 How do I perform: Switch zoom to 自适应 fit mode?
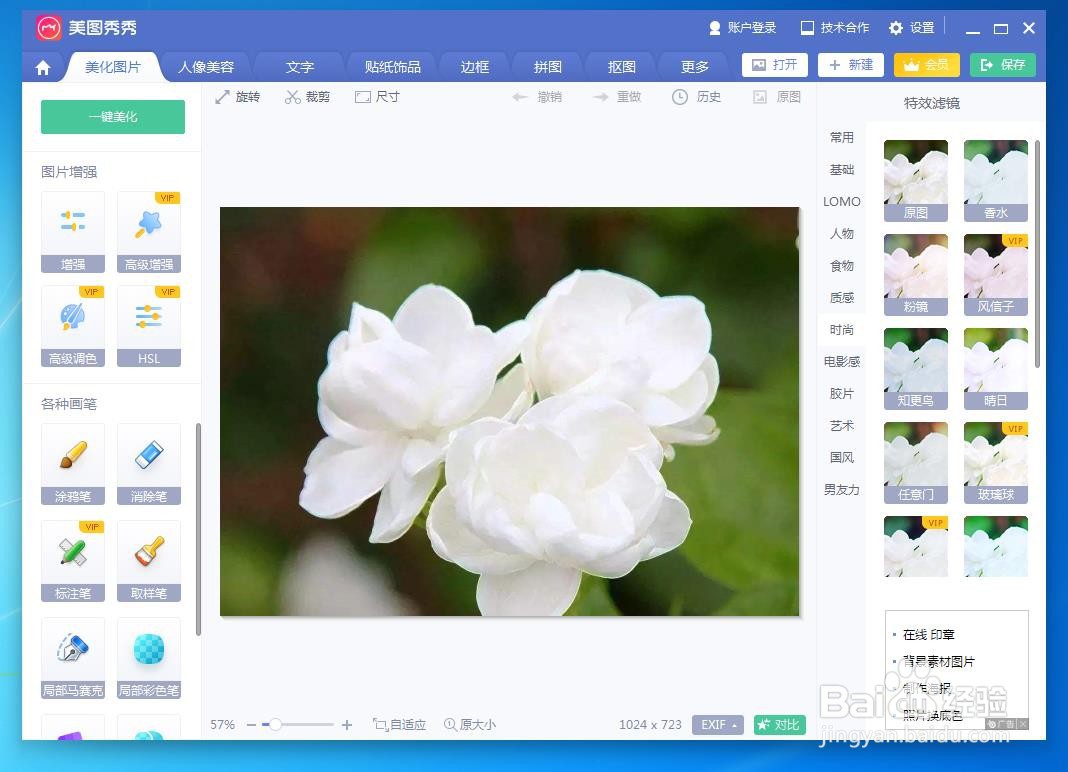pos(399,724)
